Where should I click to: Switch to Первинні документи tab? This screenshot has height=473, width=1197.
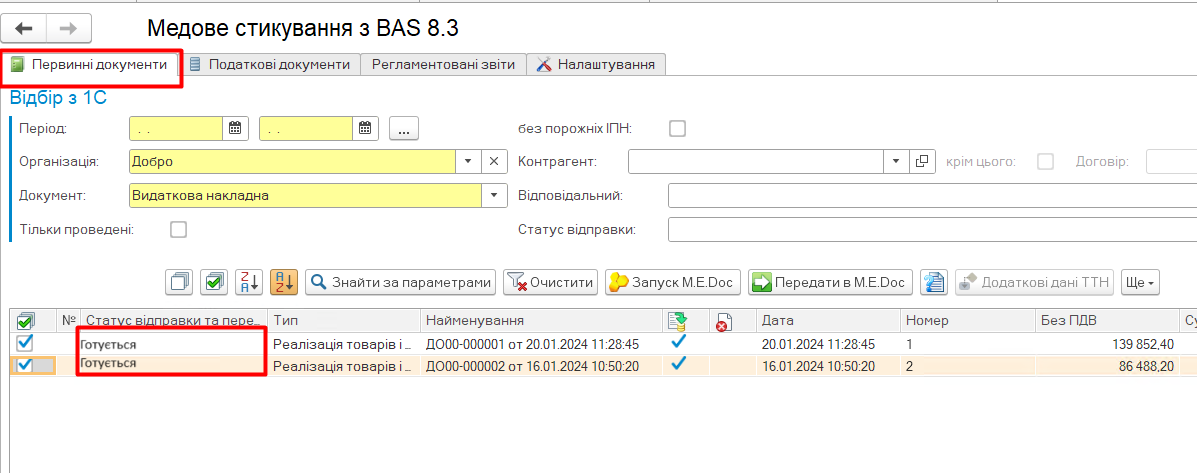tap(90, 65)
